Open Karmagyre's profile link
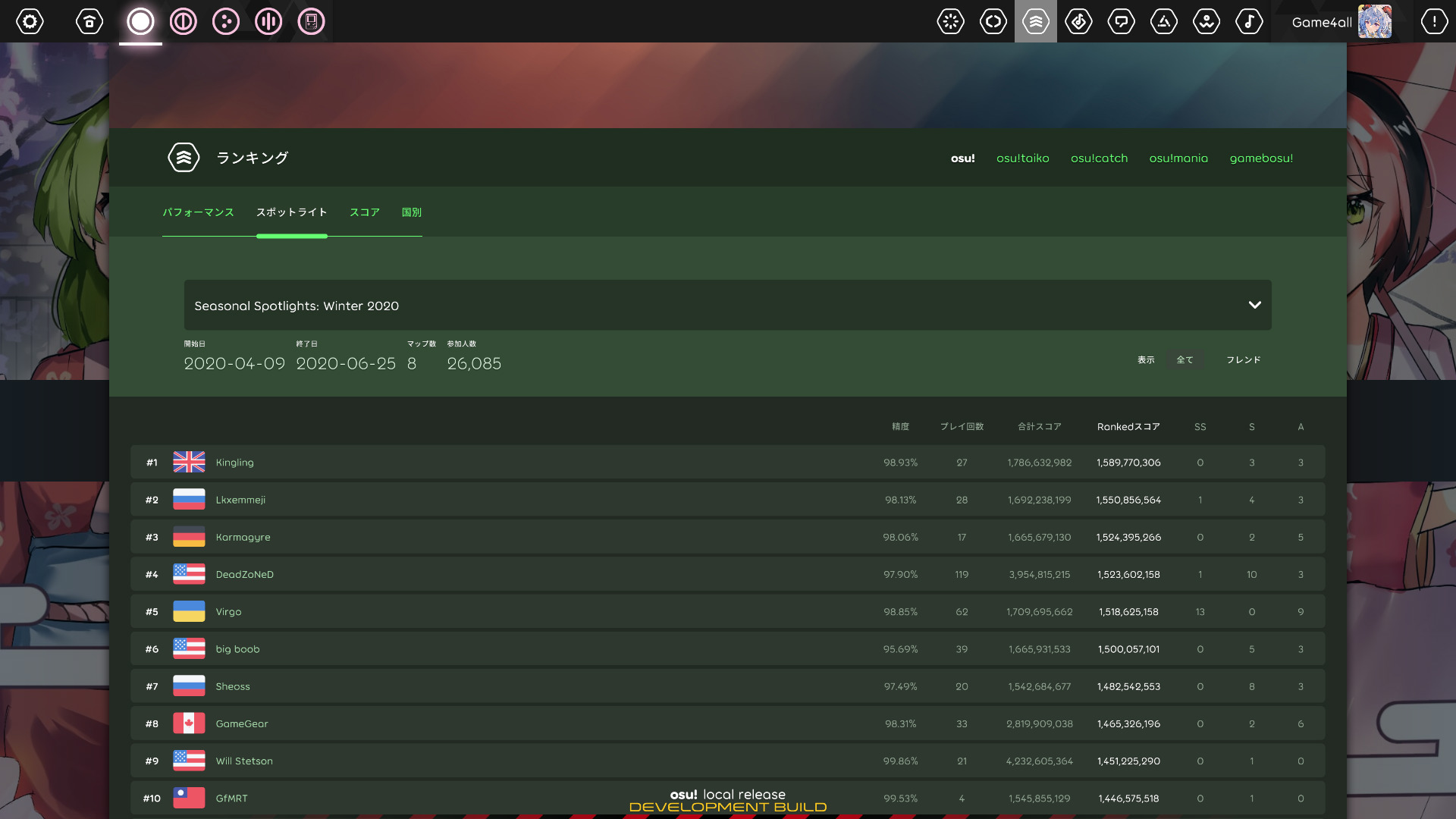 click(x=243, y=537)
